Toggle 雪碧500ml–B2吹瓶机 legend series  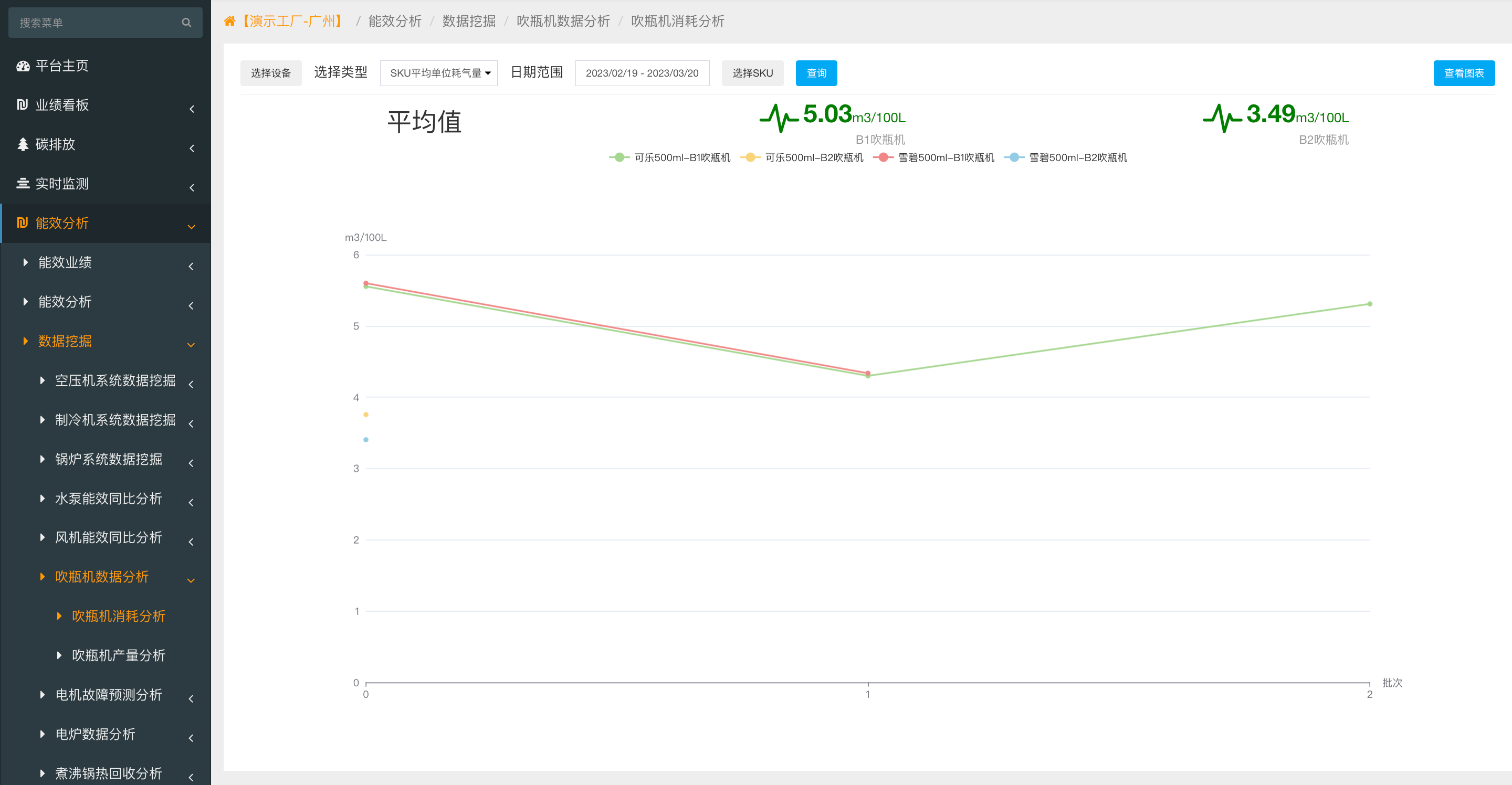tap(1065, 157)
